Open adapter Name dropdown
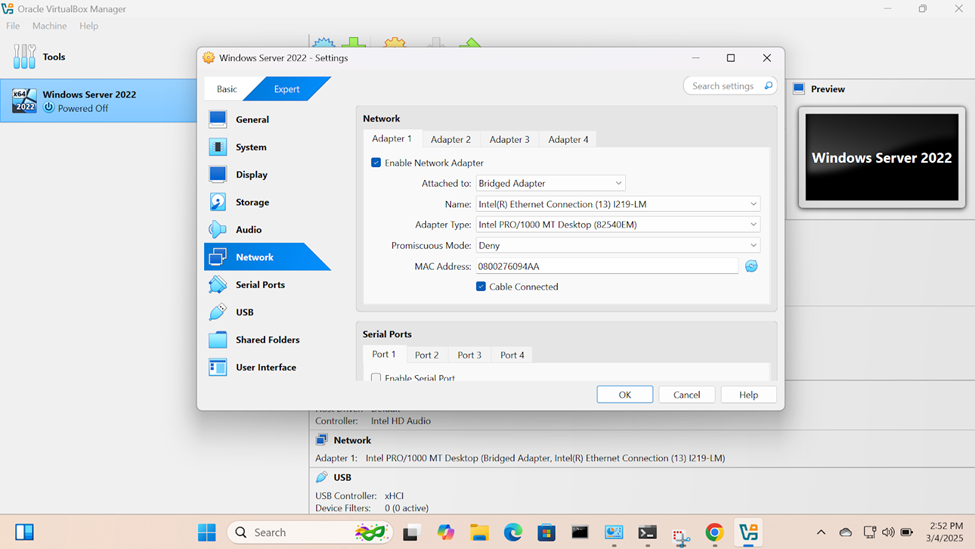Screen dimensions: 975x549 click(x=617, y=204)
